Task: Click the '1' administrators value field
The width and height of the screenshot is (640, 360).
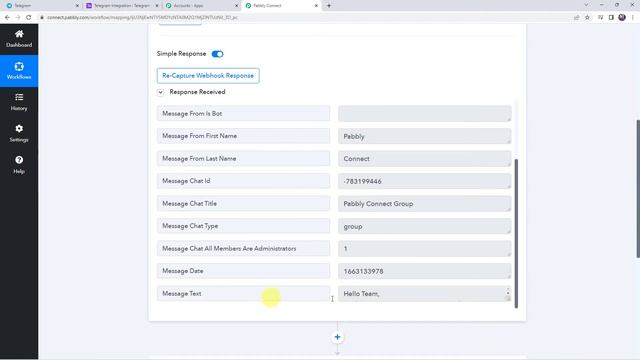Action: click(424, 248)
